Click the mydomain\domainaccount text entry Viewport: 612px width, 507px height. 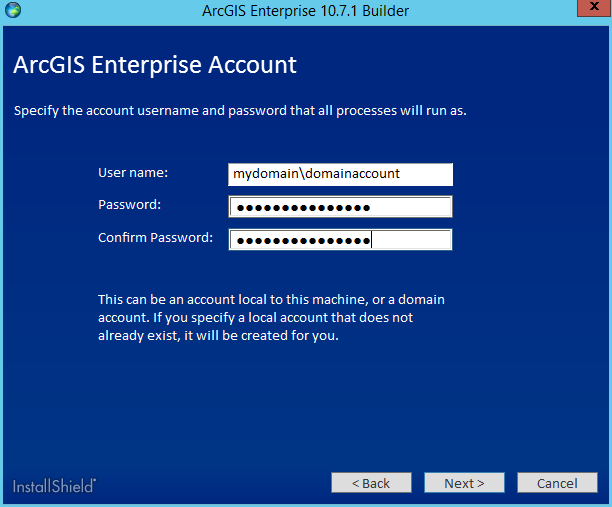[x=316, y=174]
